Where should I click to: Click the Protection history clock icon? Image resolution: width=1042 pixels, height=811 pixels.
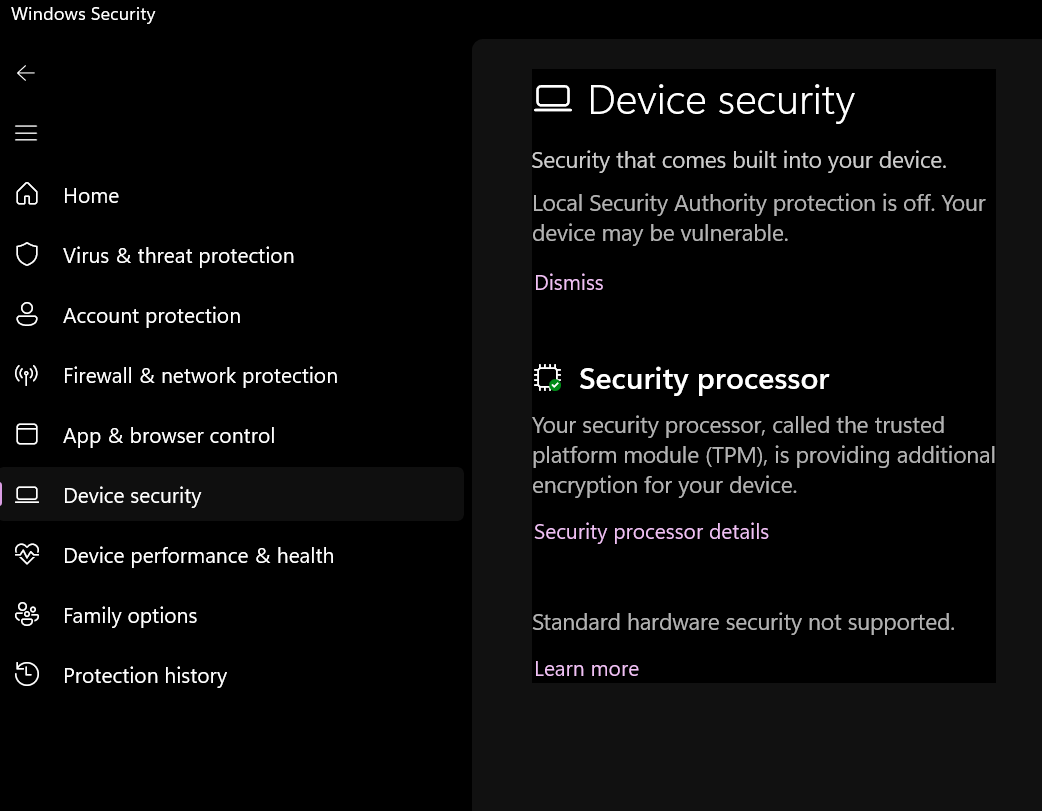(27, 675)
